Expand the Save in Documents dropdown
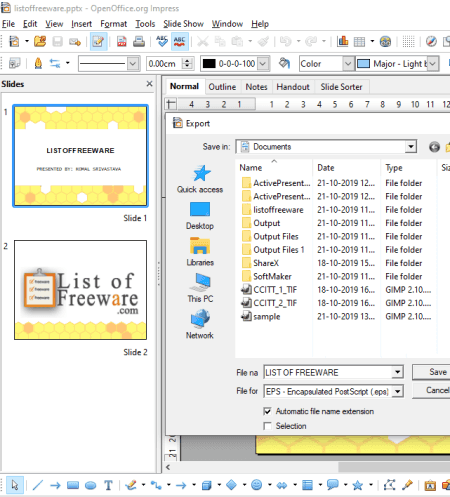450x497 pixels. click(411, 147)
